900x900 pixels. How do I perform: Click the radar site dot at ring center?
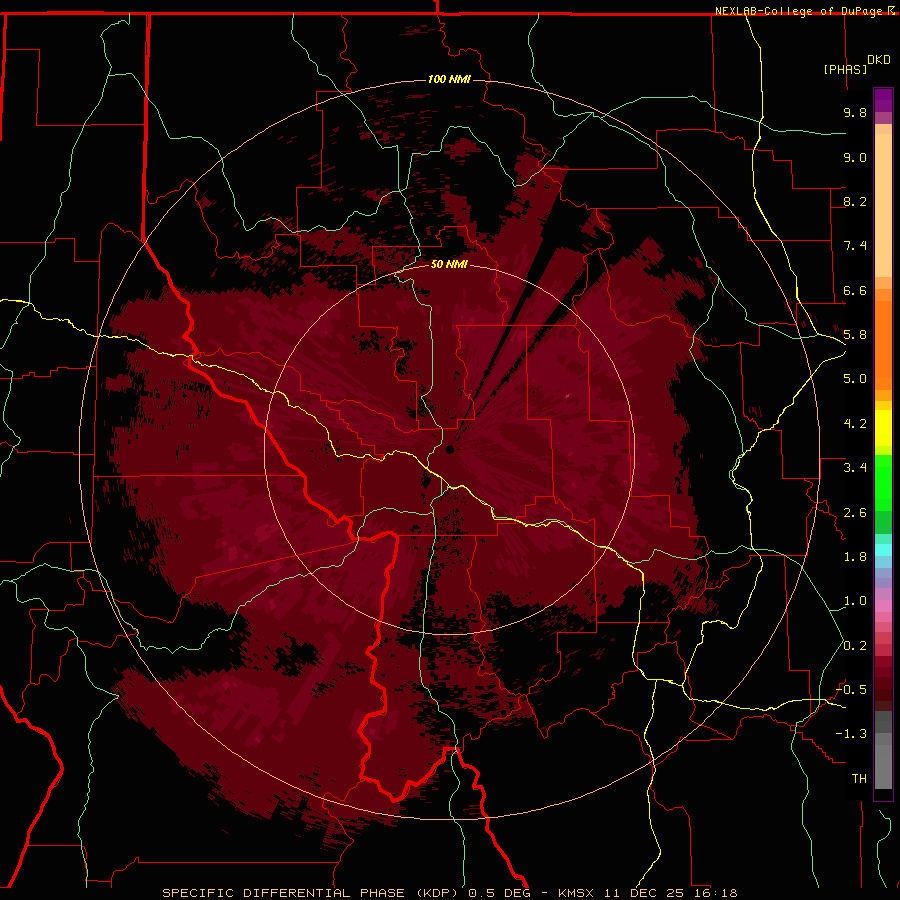[x=450, y=449]
